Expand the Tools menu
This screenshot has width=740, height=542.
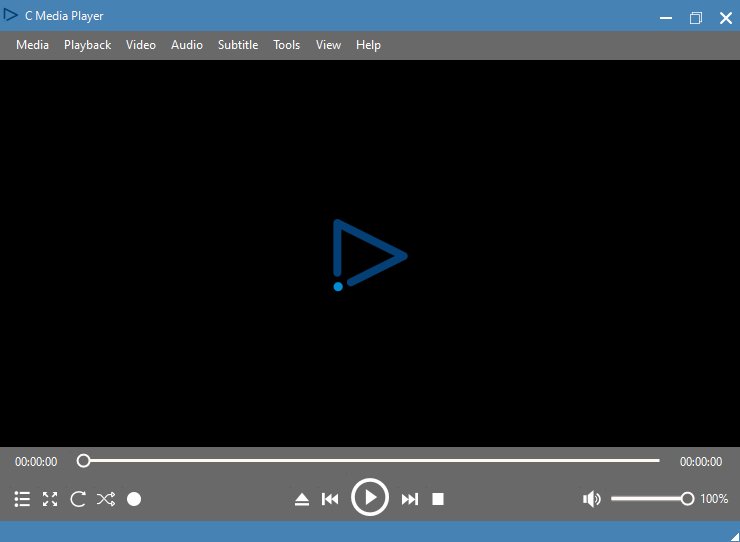point(287,45)
